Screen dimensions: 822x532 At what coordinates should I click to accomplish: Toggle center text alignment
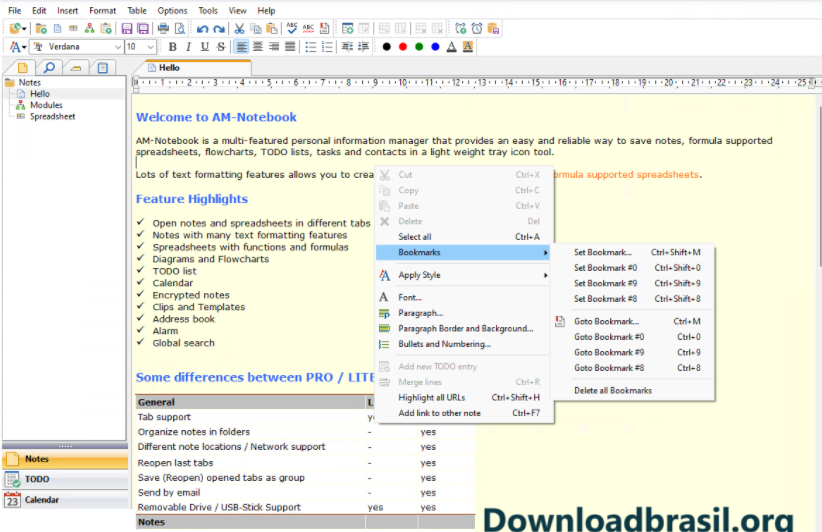coord(257,47)
